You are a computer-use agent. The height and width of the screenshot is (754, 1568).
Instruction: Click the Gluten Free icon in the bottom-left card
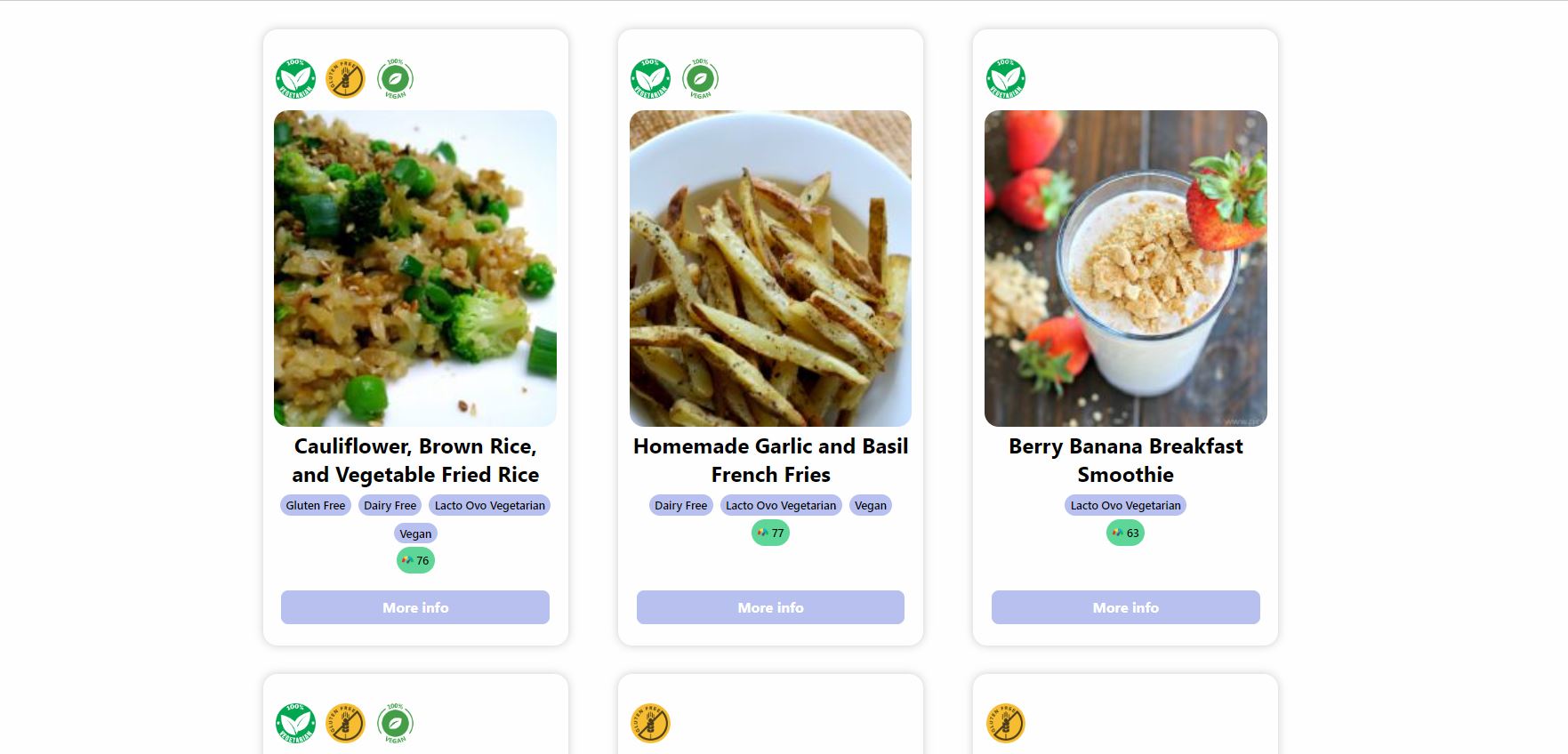[x=346, y=724]
